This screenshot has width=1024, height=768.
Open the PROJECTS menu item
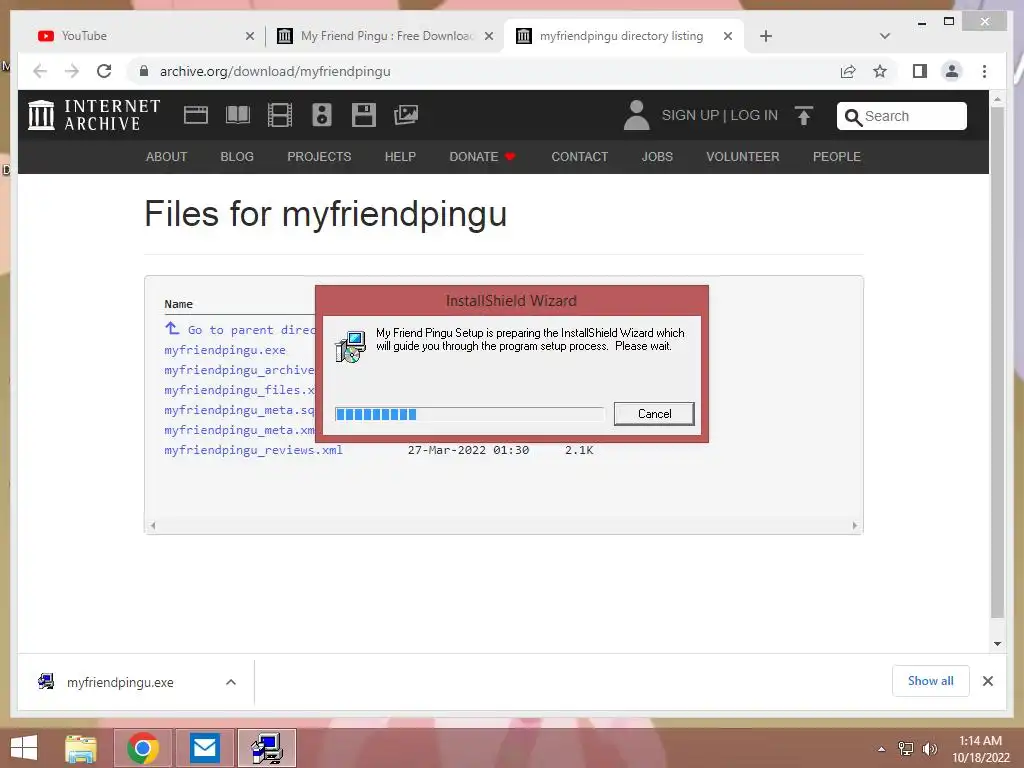(x=319, y=157)
